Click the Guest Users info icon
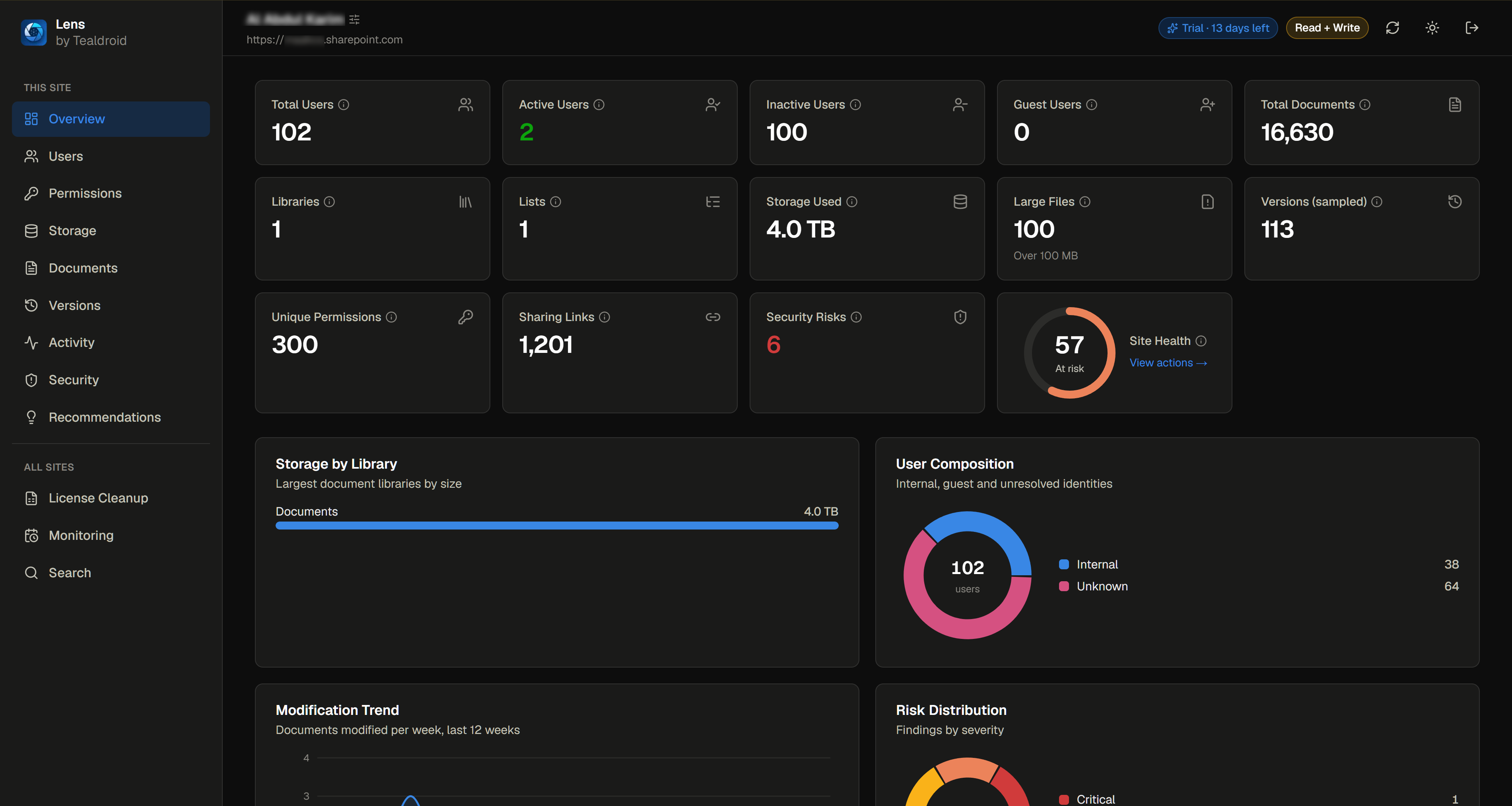The width and height of the screenshot is (1512, 806). pyautogui.click(x=1091, y=105)
